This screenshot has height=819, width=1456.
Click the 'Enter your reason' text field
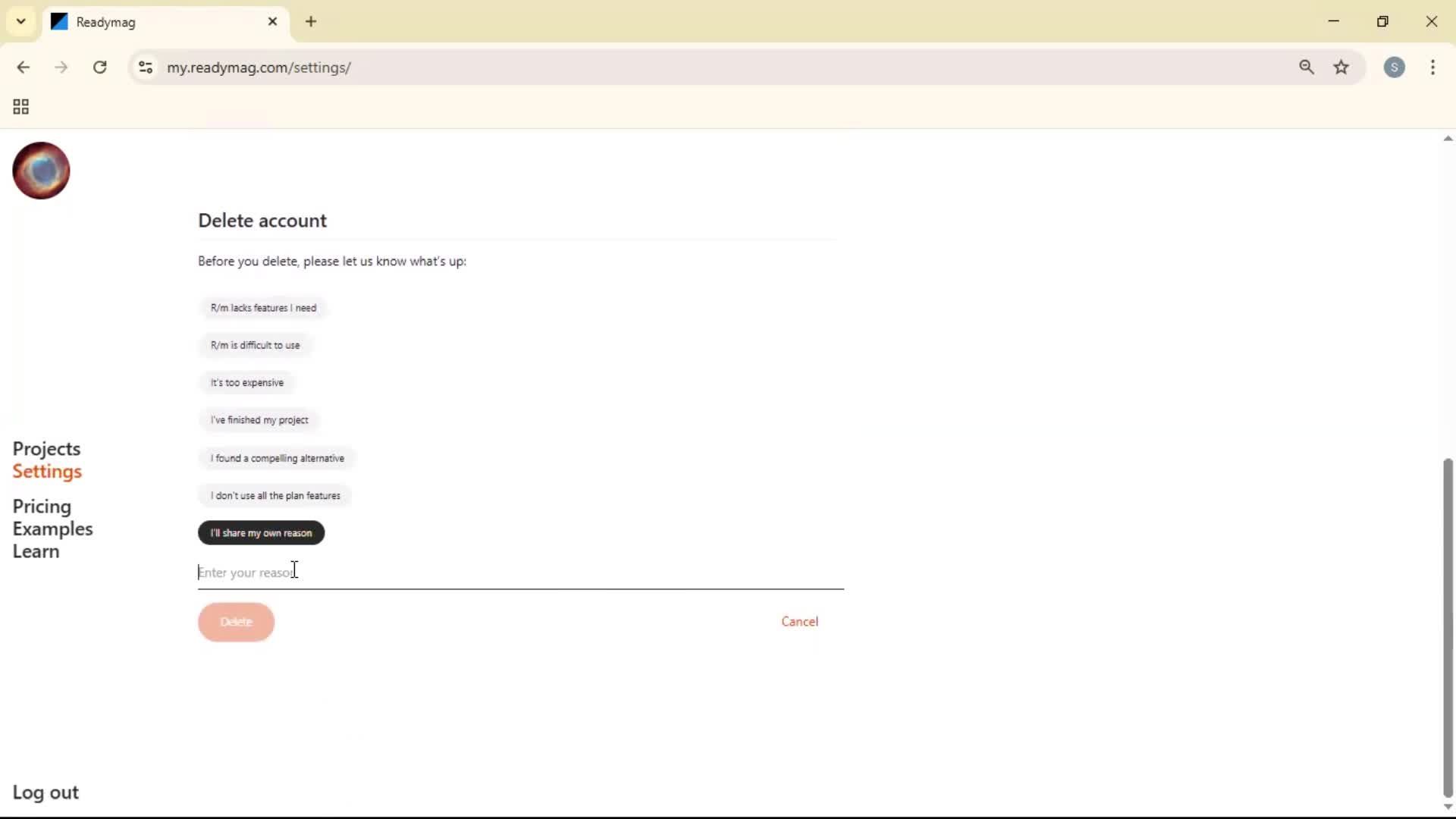[520, 573]
